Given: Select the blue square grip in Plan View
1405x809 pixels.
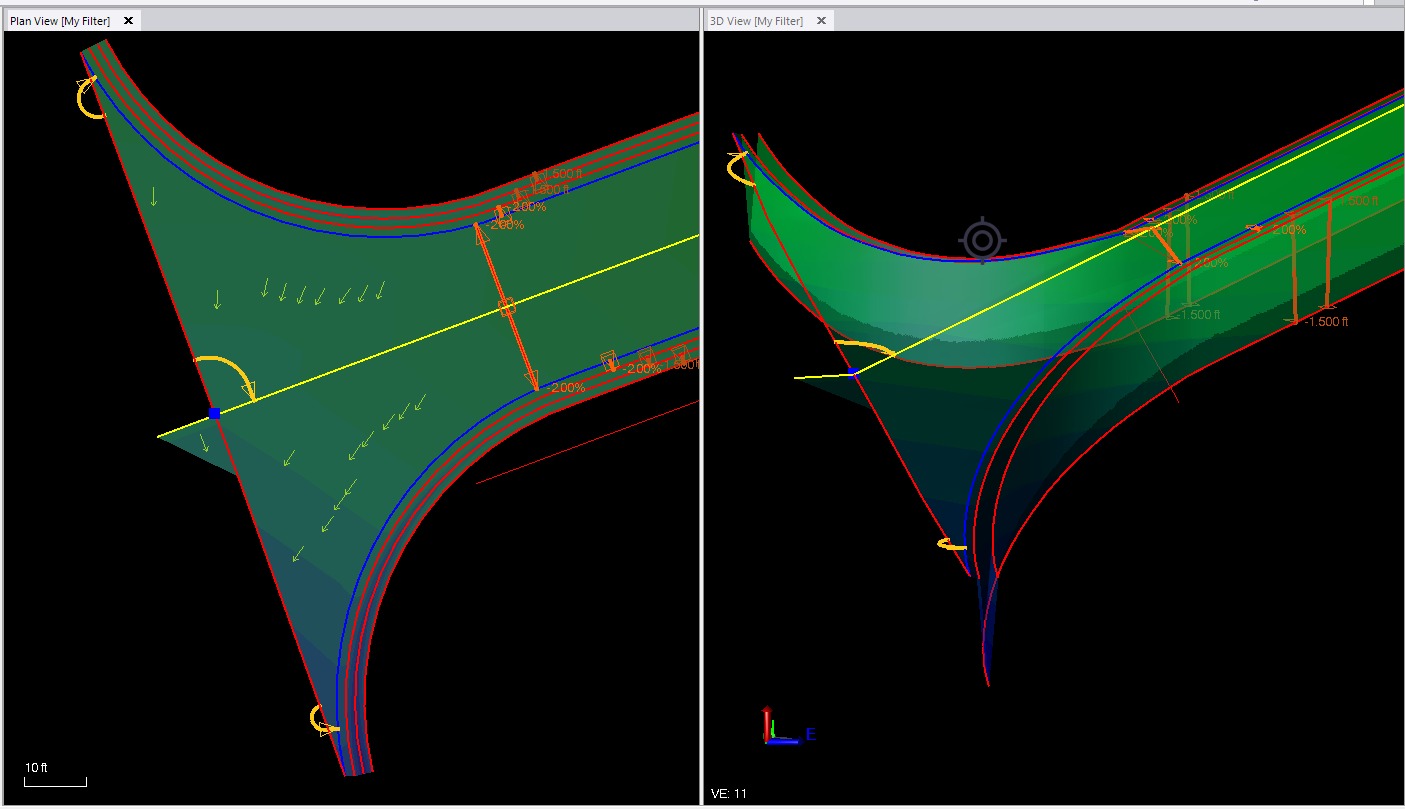Looking at the screenshot, I should [x=215, y=413].
